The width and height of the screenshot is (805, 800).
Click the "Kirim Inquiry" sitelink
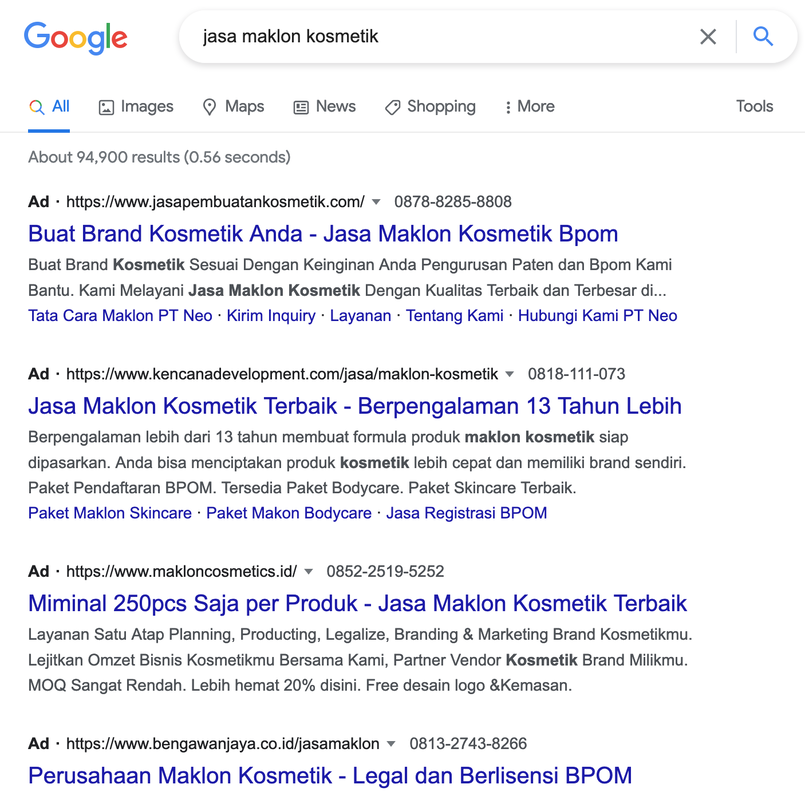(x=271, y=316)
